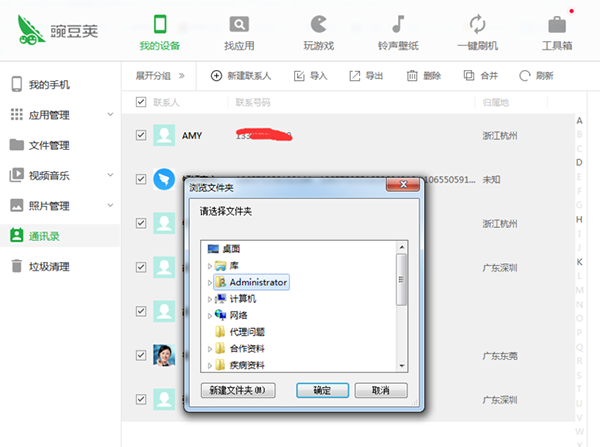Screen dimensions: 600x447
Task: Expand contact groups with 展开分组
Action: [160, 76]
